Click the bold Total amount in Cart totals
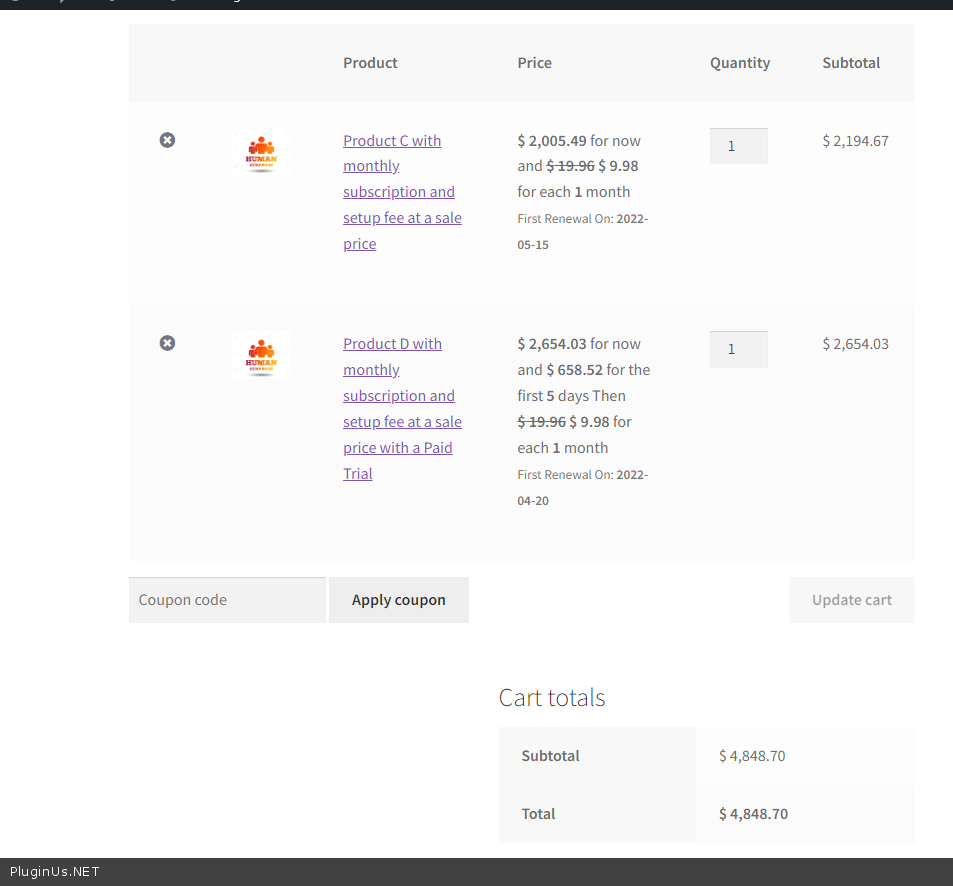 click(753, 814)
